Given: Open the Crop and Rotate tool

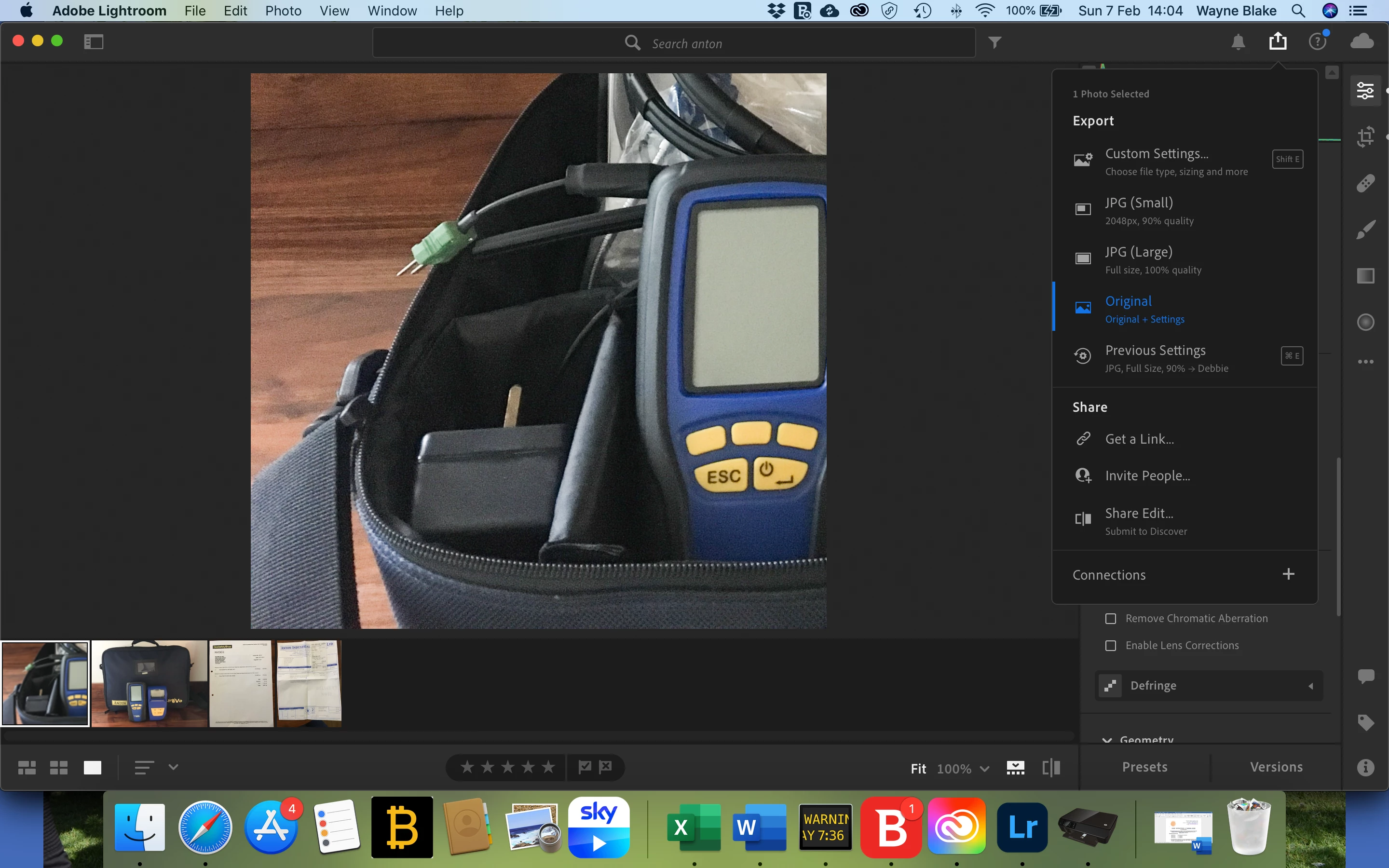Looking at the screenshot, I should pos(1365,136).
